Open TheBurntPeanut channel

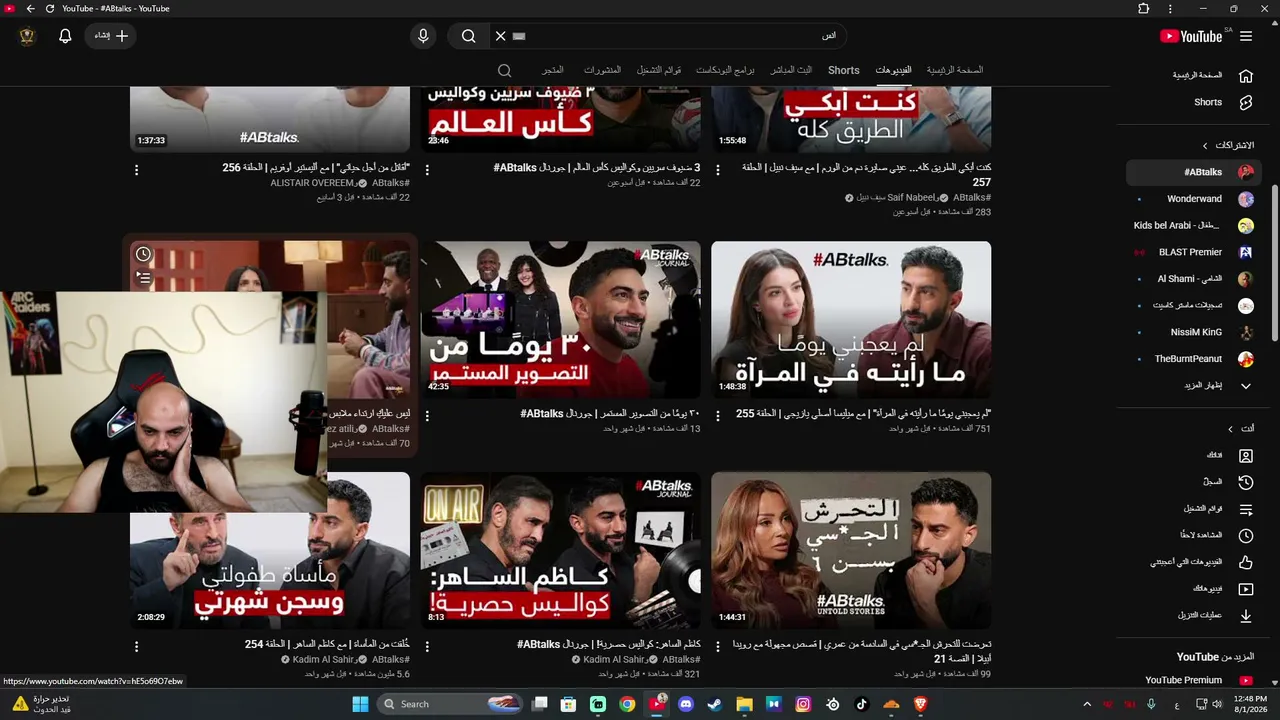[x=1194, y=358]
